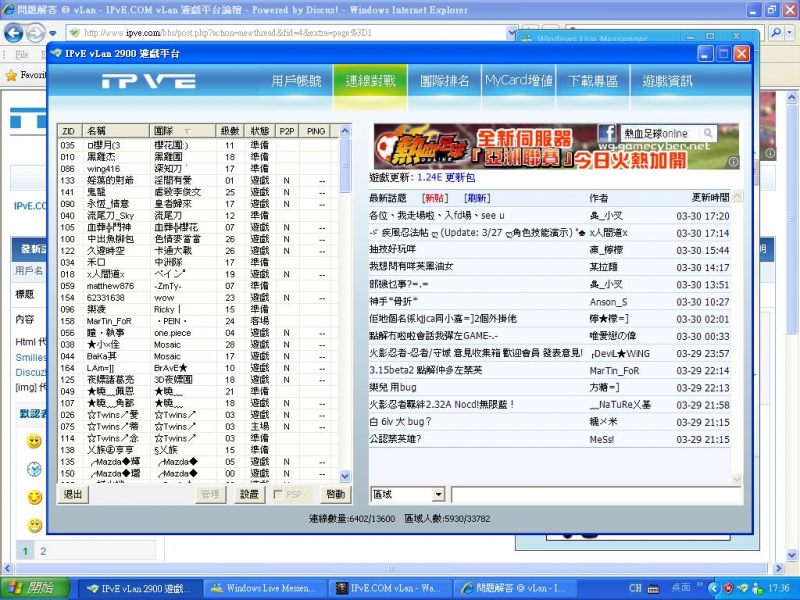800x600 pixels.
Task: Click the 開始 Start button on the taskbar
Action: click(25, 588)
